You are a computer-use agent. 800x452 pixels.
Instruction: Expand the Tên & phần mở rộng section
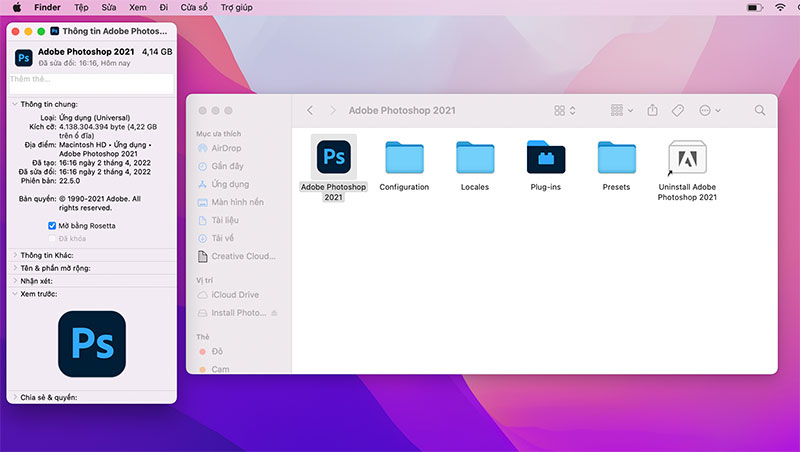14,268
